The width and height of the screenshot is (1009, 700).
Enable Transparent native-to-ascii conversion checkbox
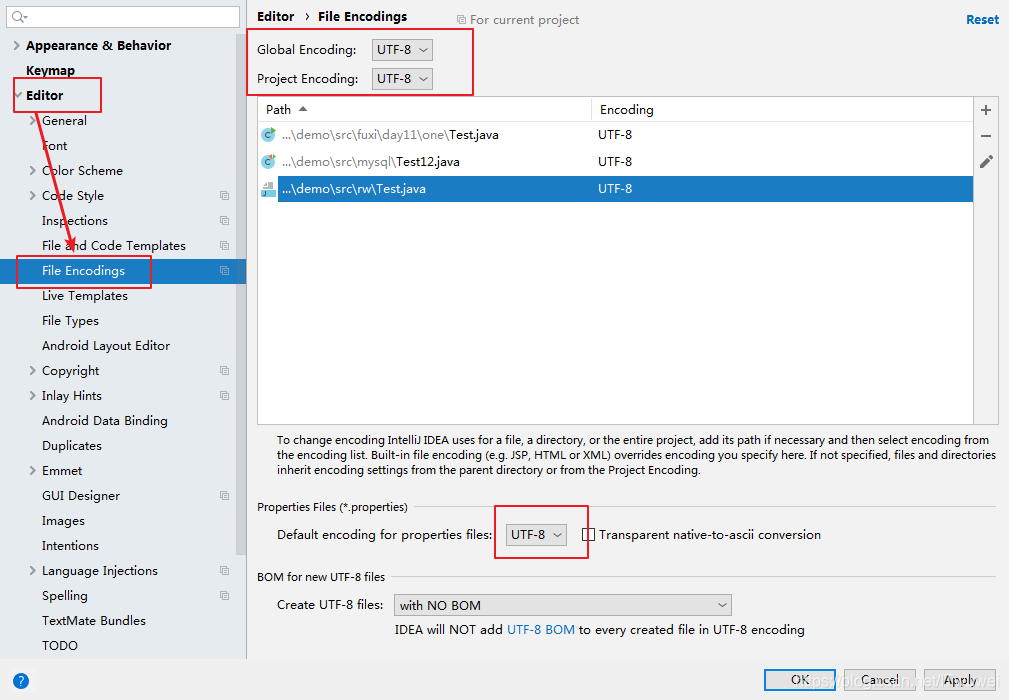point(588,535)
